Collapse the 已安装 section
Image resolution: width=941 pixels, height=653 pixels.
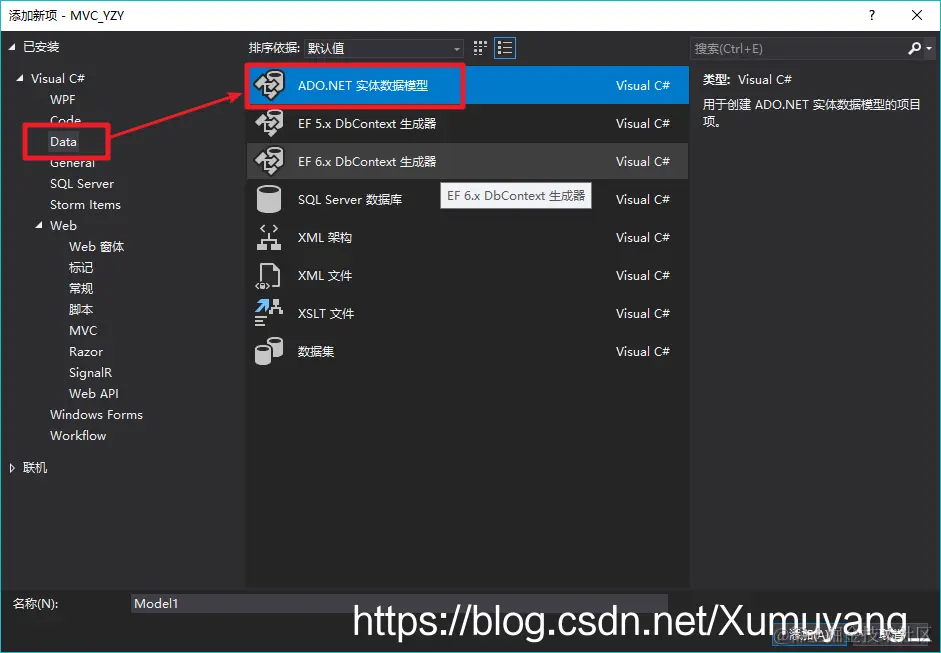(12, 47)
